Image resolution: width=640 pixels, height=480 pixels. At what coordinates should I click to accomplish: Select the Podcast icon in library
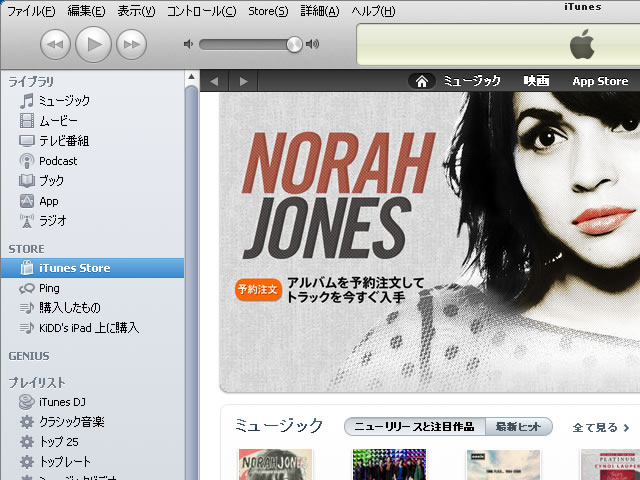point(27,161)
